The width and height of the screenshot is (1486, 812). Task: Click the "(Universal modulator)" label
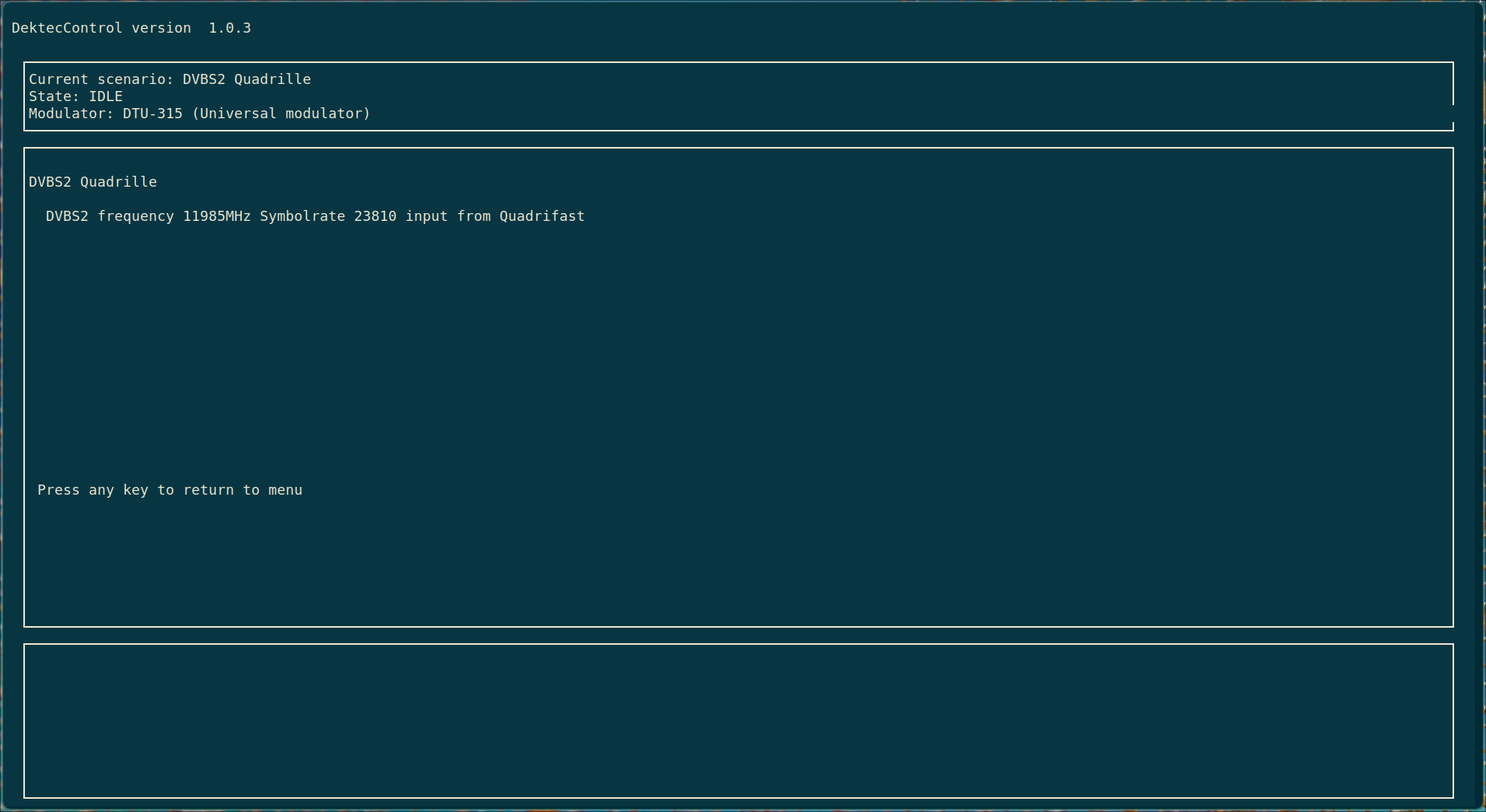284,113
